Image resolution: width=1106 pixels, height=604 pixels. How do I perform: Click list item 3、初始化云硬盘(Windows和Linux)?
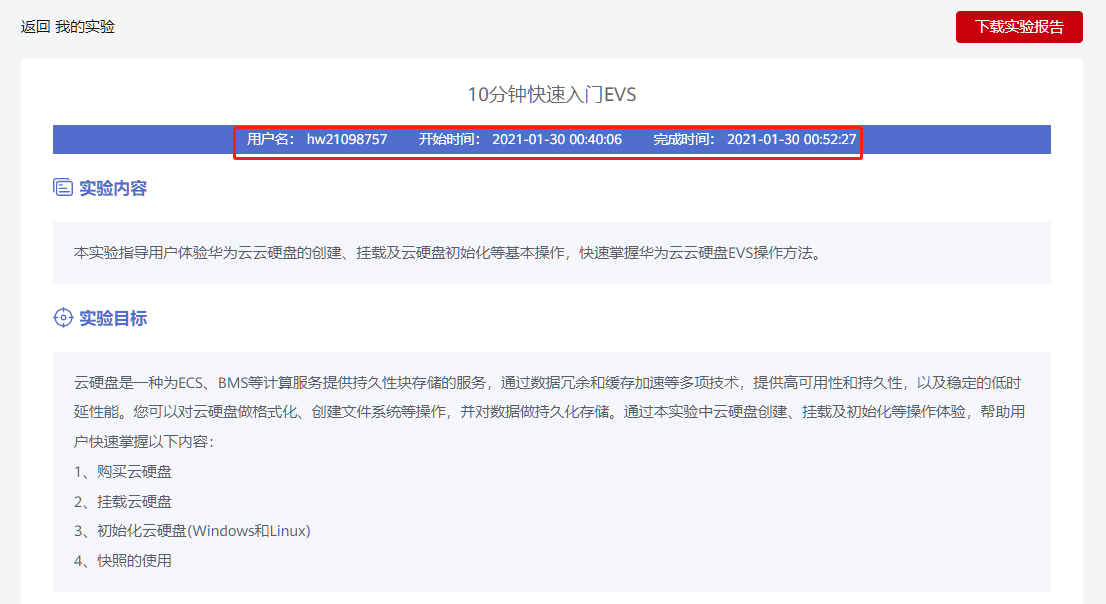pos(192,531)
